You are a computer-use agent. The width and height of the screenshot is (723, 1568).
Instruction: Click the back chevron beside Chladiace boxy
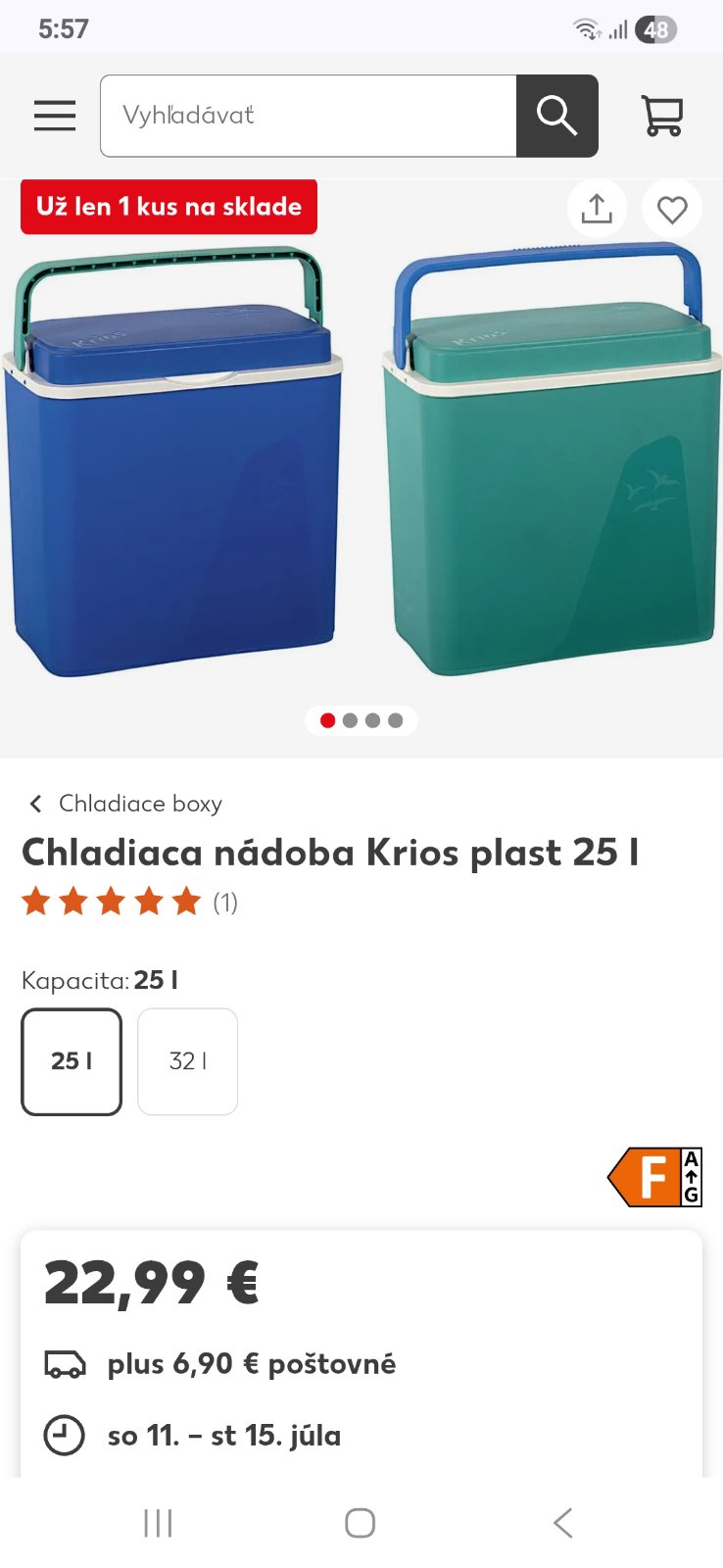pyautogui.click(x=36, y=804)
